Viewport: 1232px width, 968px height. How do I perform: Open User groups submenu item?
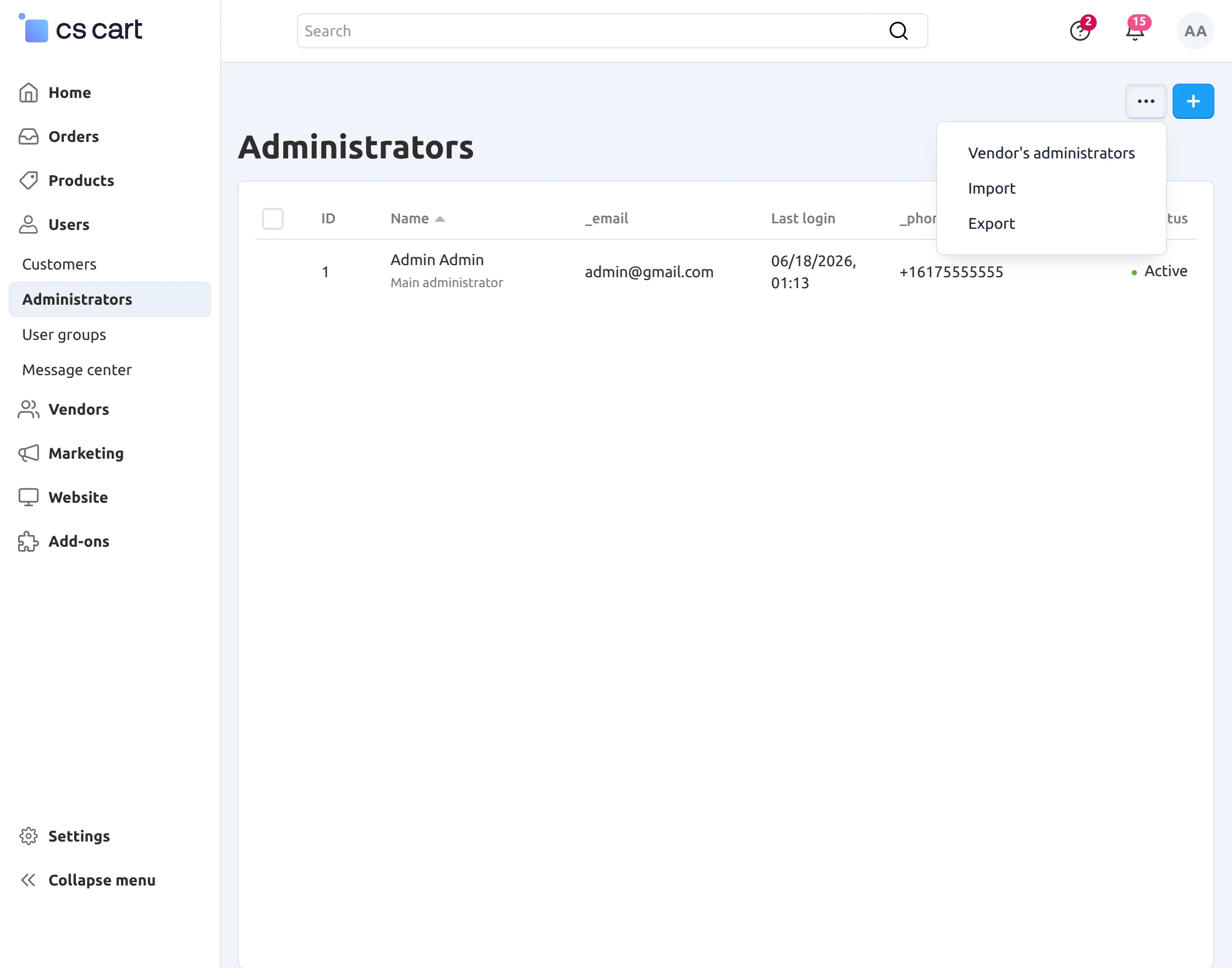pos(64,334)
